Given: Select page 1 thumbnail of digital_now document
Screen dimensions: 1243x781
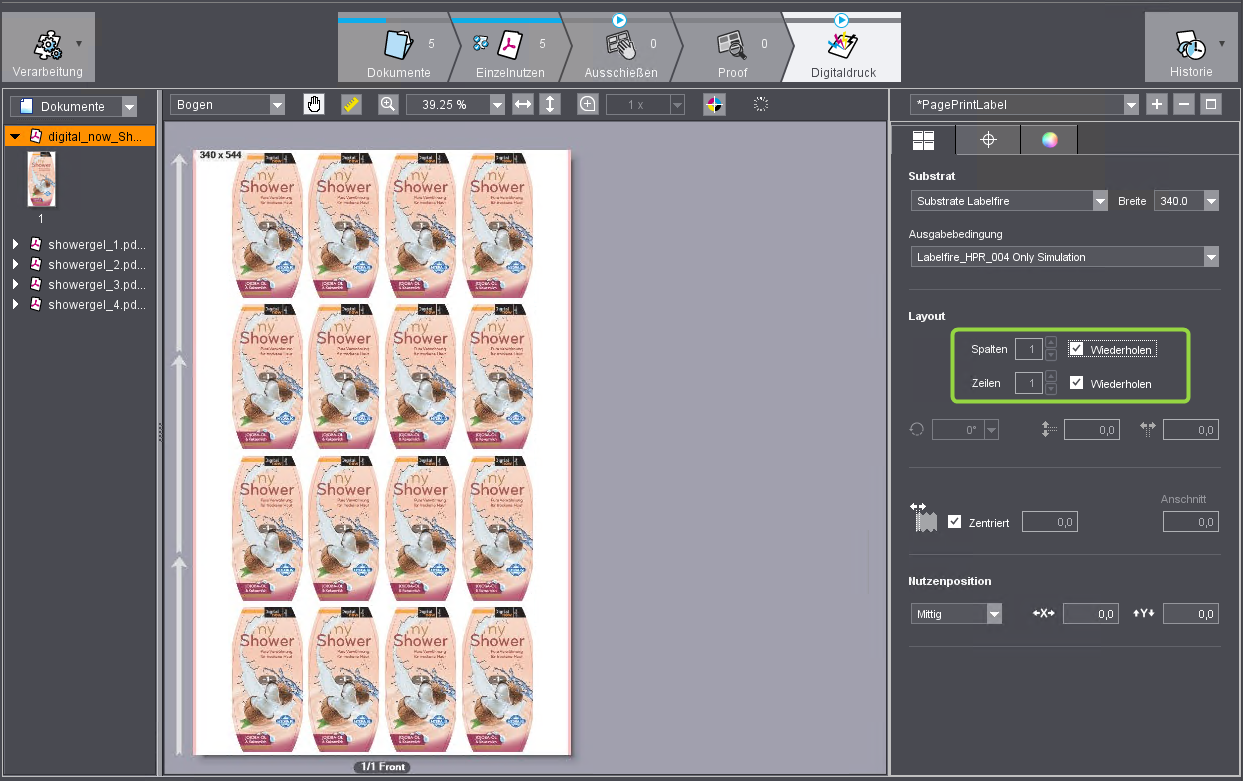Looking at the screenshot, I should coord(41,180).
